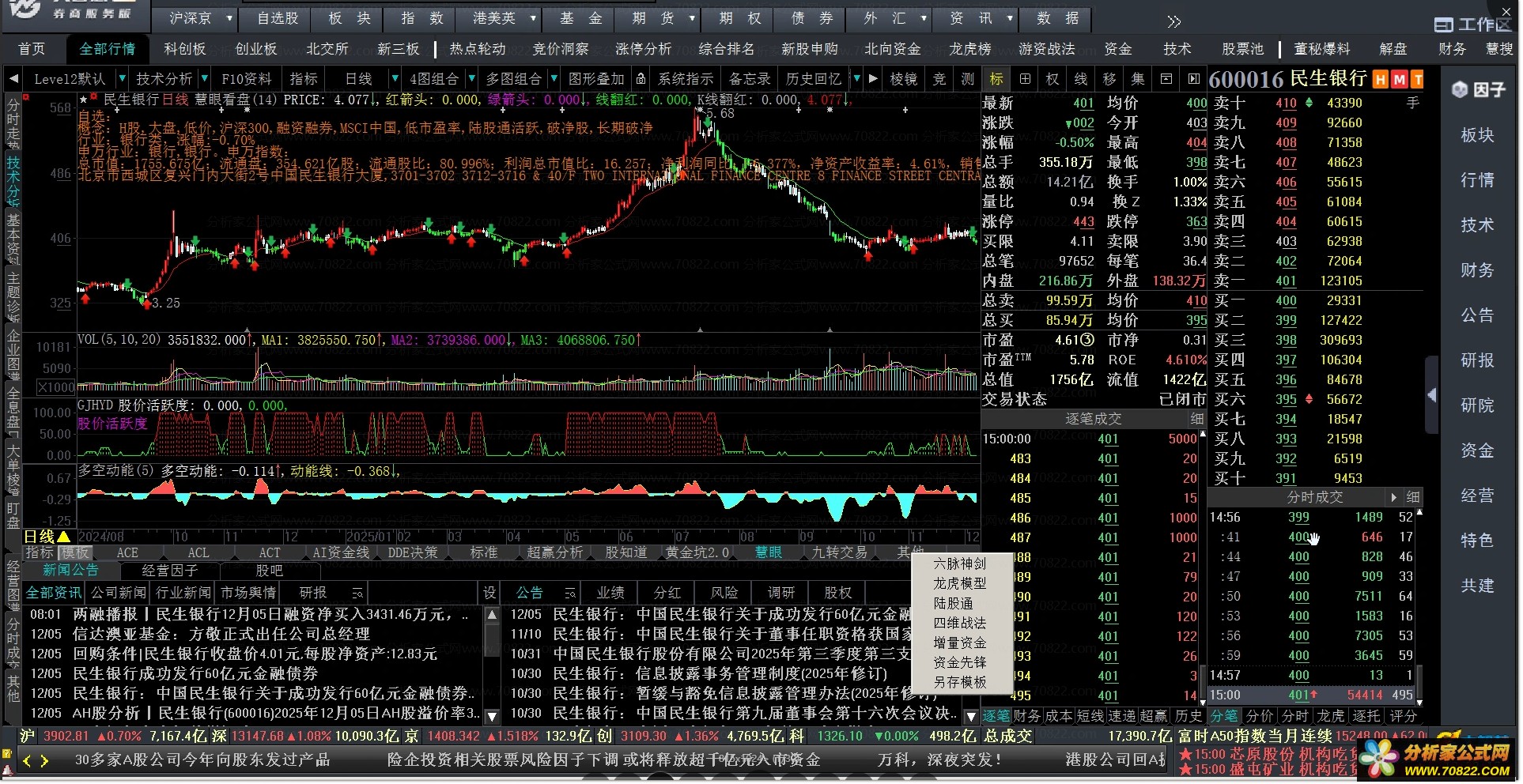Screen dimensions: 1523x784
Task: Select 另存模板 from popup menu
Action: 960,682
